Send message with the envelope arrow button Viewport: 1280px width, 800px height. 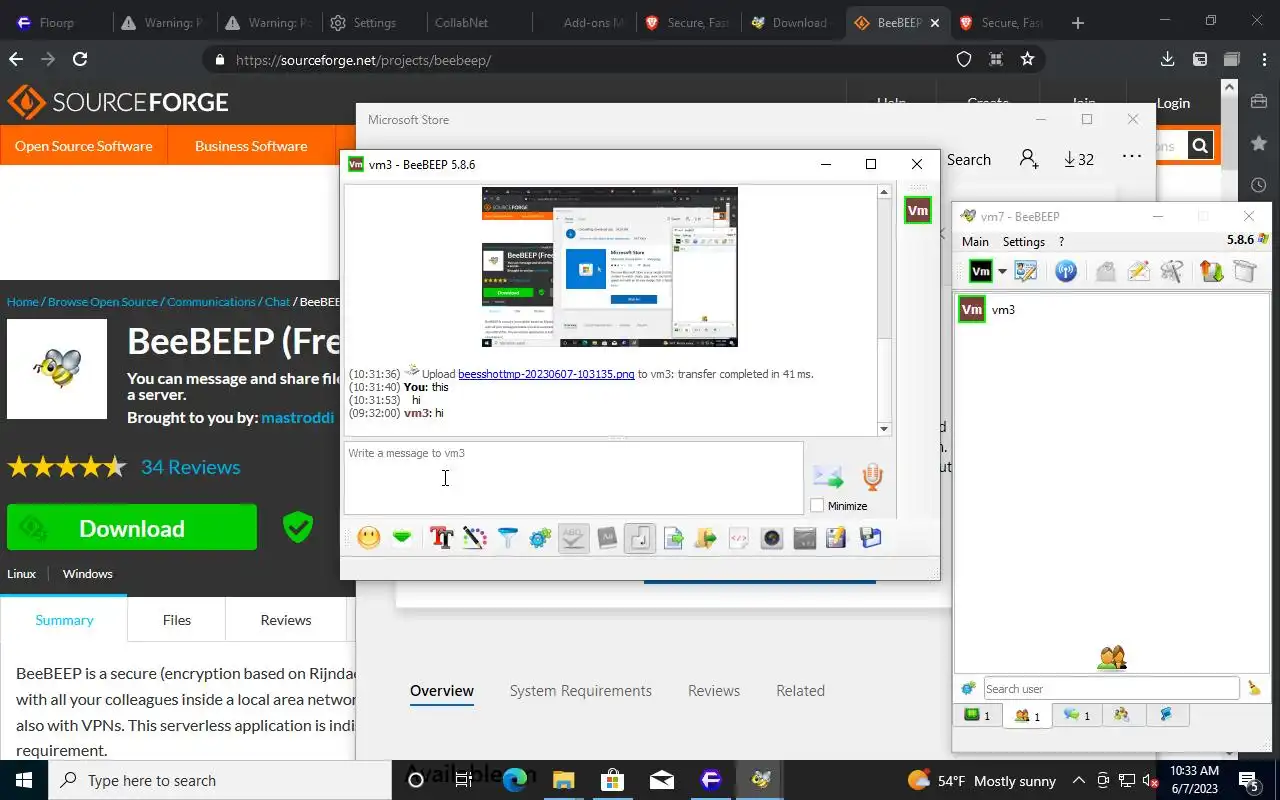(828, 477)
